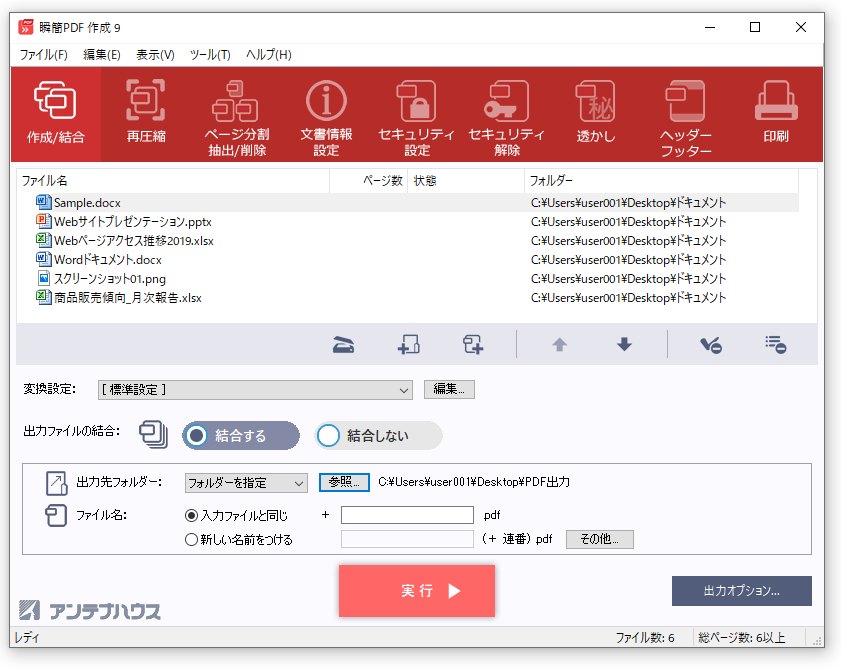Click the ページ数 column header

369,181
